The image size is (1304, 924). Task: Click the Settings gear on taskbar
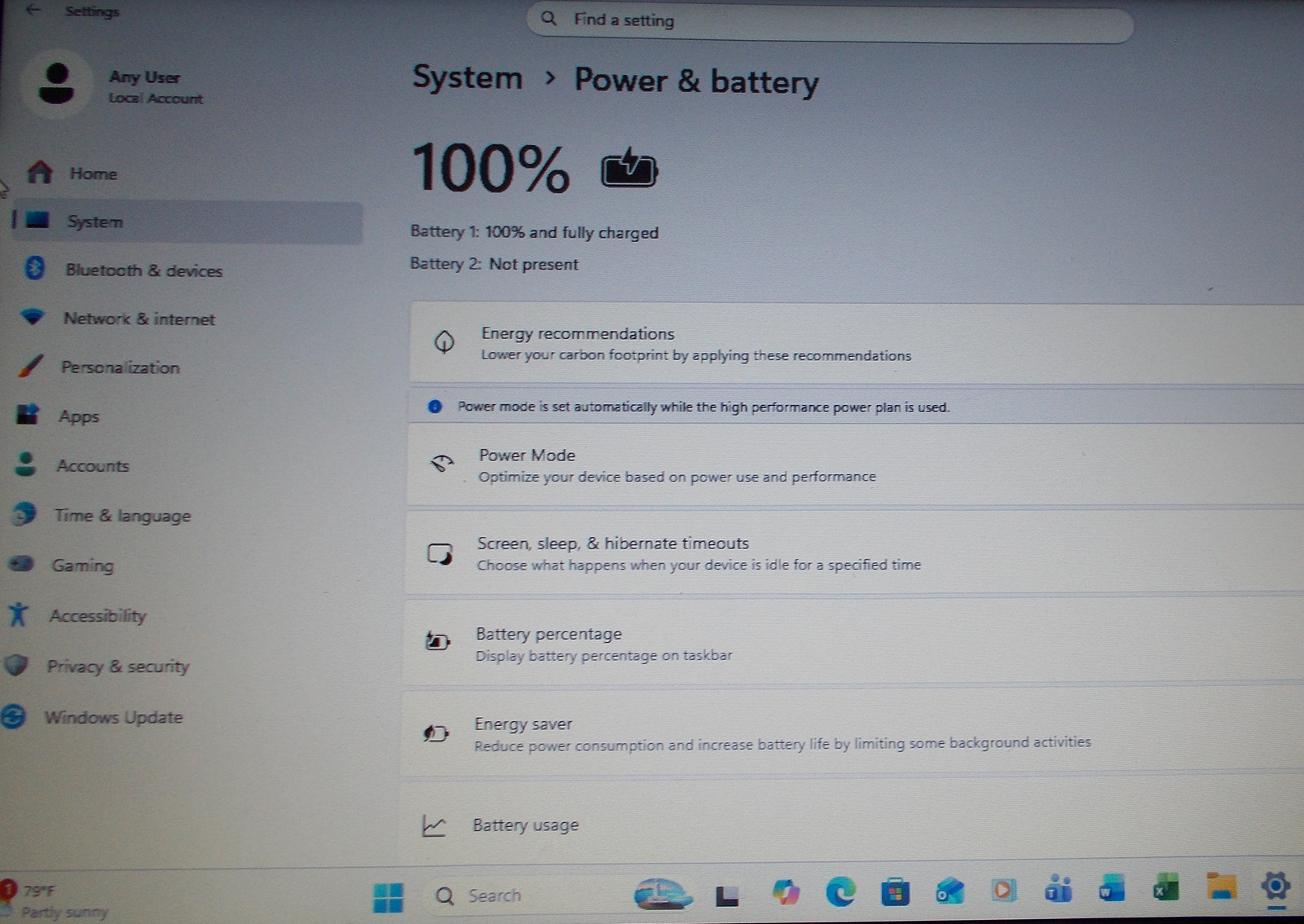1275,886
